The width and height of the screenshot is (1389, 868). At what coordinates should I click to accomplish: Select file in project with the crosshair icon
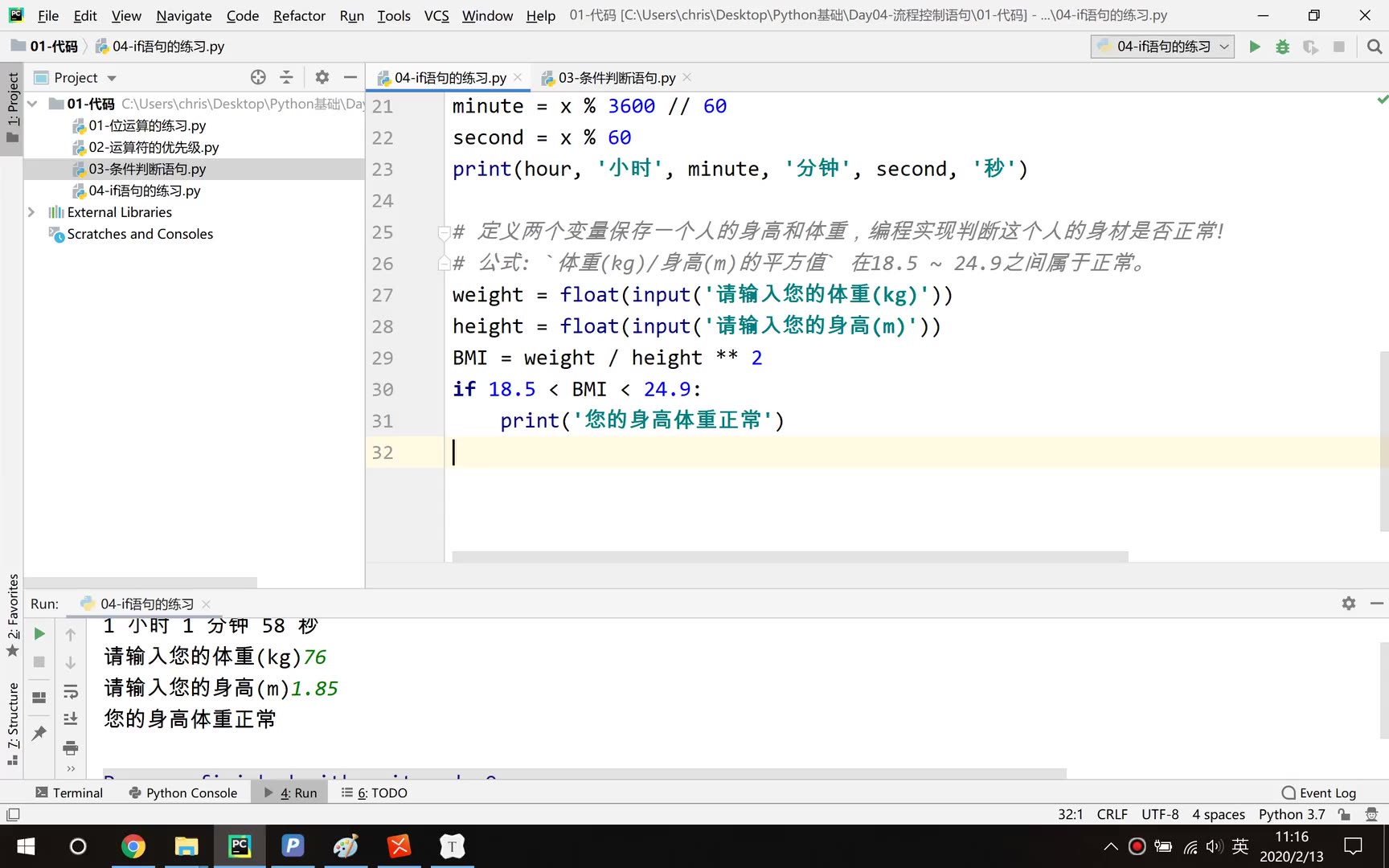[258, 76]
